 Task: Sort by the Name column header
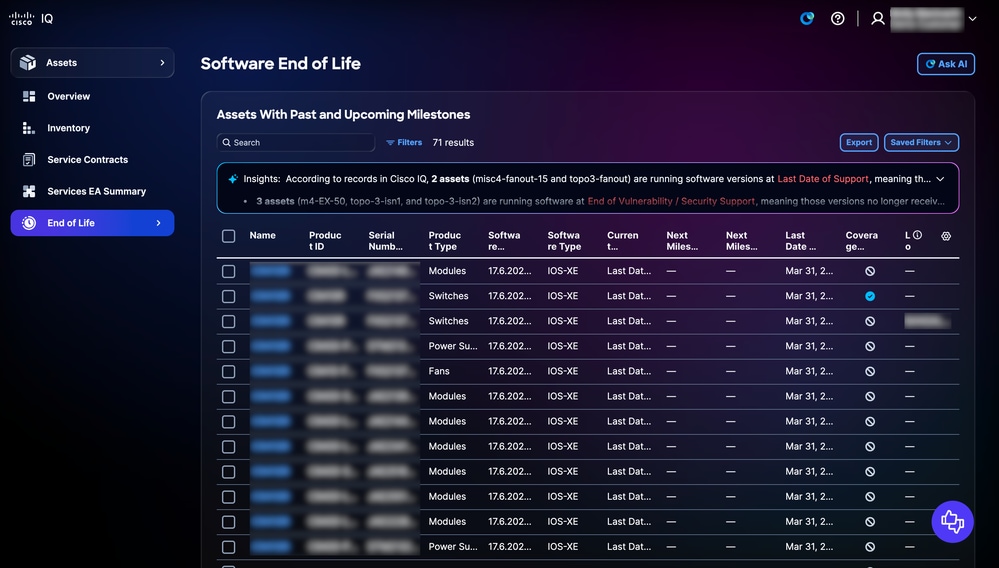[x=262, y=236]
